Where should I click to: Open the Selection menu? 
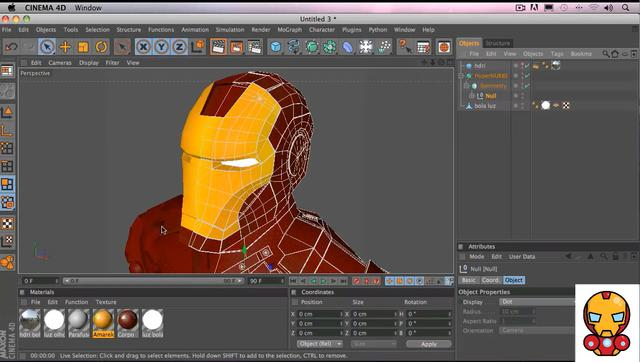point(98,30)
